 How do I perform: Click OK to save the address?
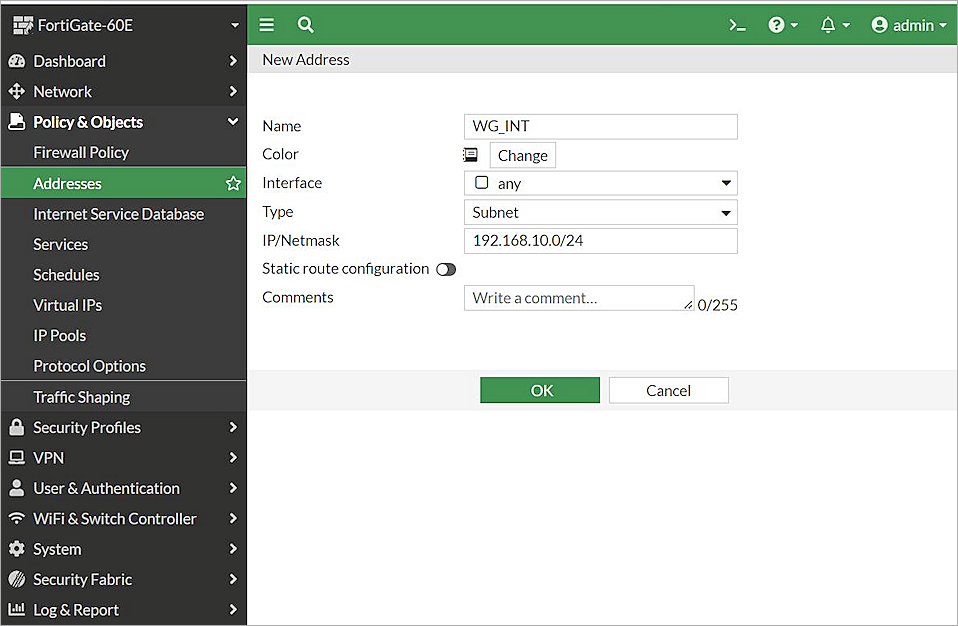[540, 390]
